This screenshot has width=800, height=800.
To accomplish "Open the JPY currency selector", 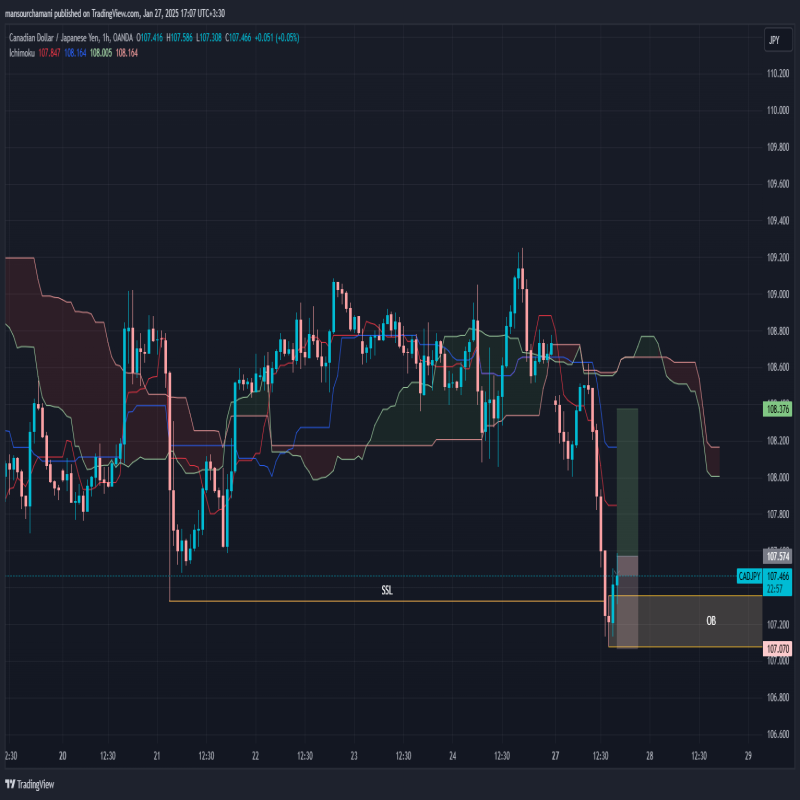I will 773,40.
